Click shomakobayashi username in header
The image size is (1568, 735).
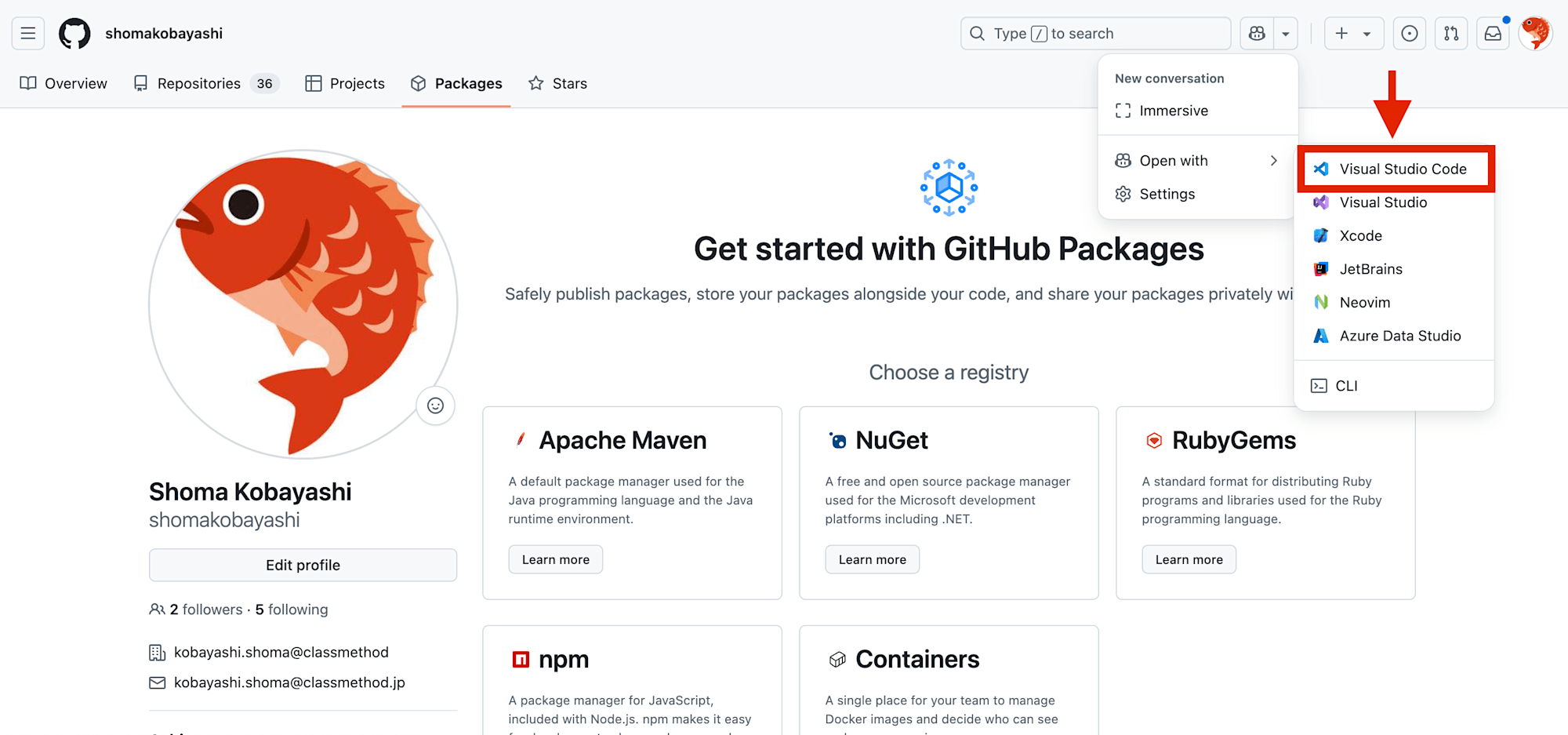(x=164, y=33)
